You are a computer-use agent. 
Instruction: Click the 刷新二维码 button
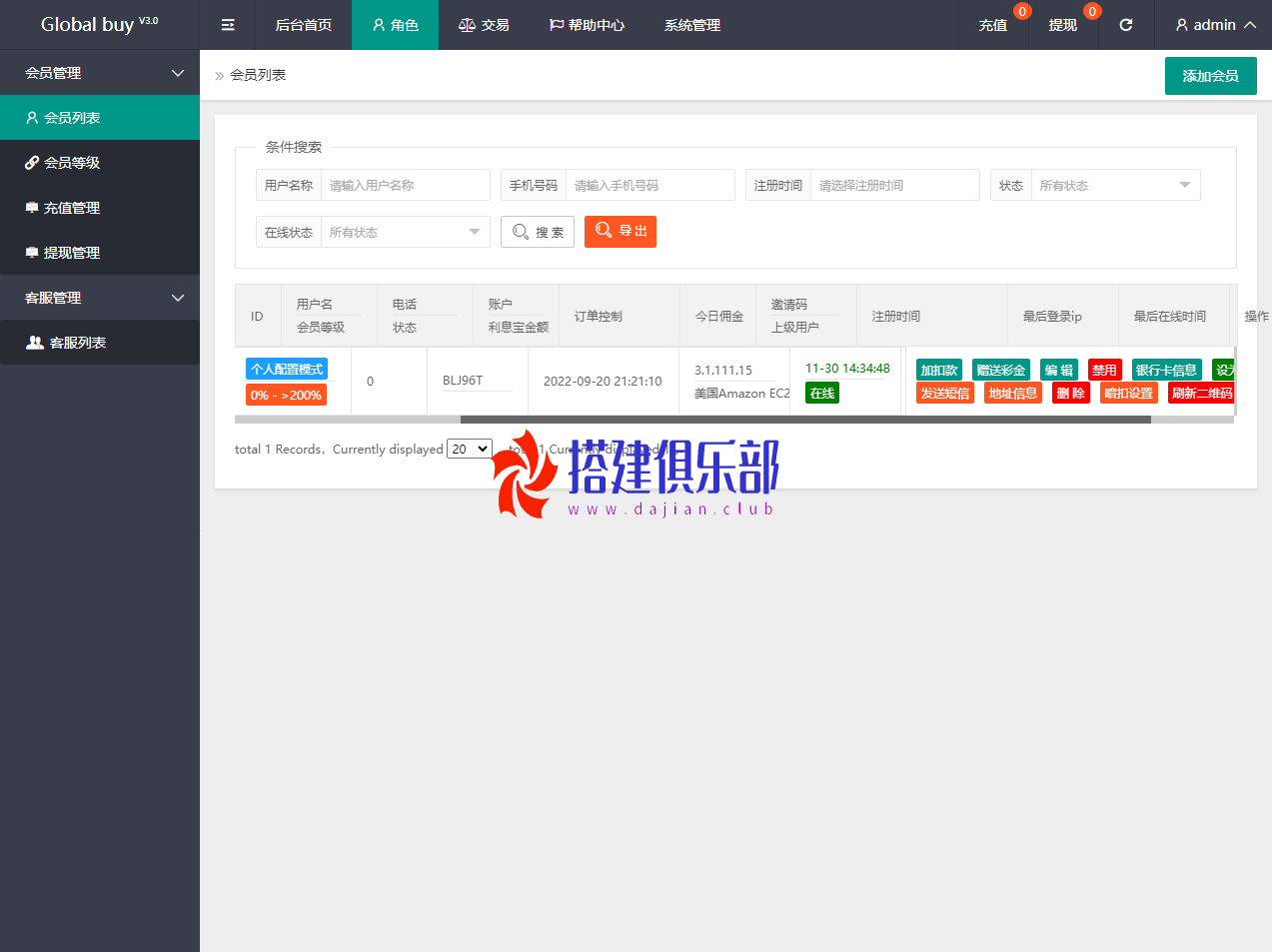1202,393
